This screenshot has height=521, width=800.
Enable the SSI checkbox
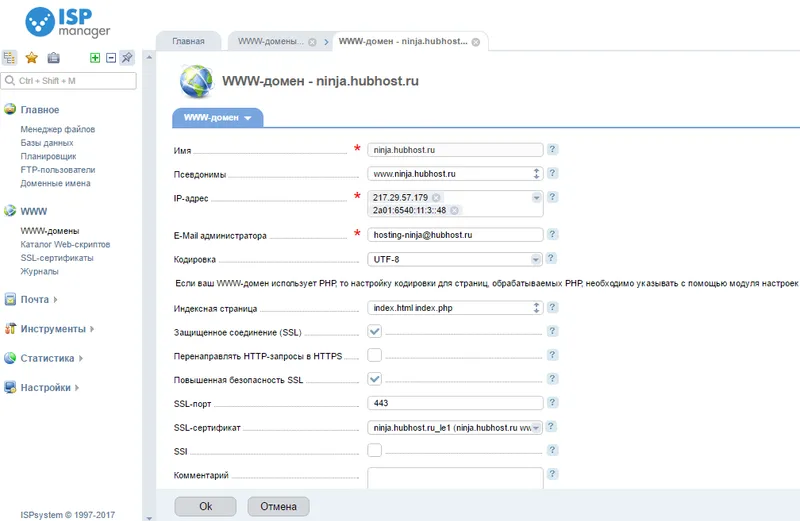pos(374,450)
